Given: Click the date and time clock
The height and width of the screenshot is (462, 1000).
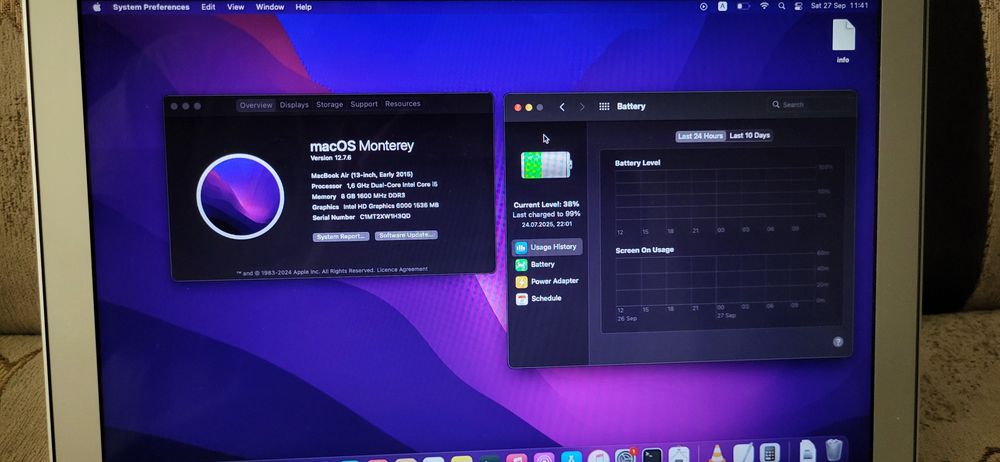Looking at the screenshot, I should tap(839, 5).
